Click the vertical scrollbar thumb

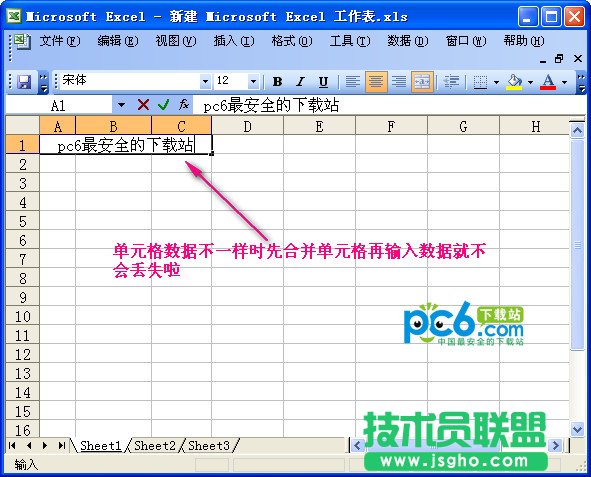pos(577,245)
